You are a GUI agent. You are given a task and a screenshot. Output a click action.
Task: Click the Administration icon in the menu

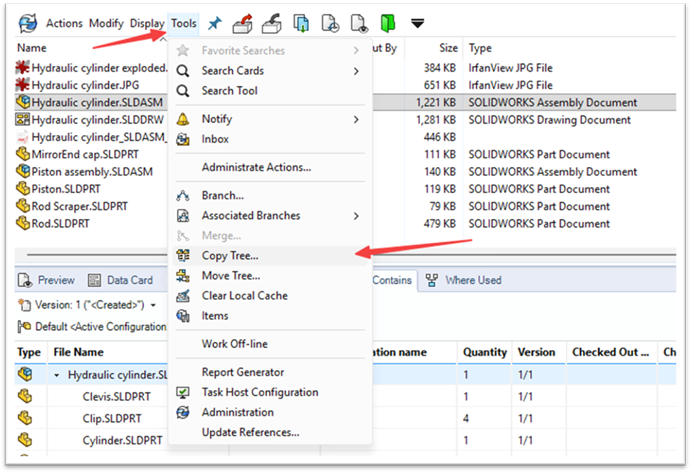tap(183, 413)
